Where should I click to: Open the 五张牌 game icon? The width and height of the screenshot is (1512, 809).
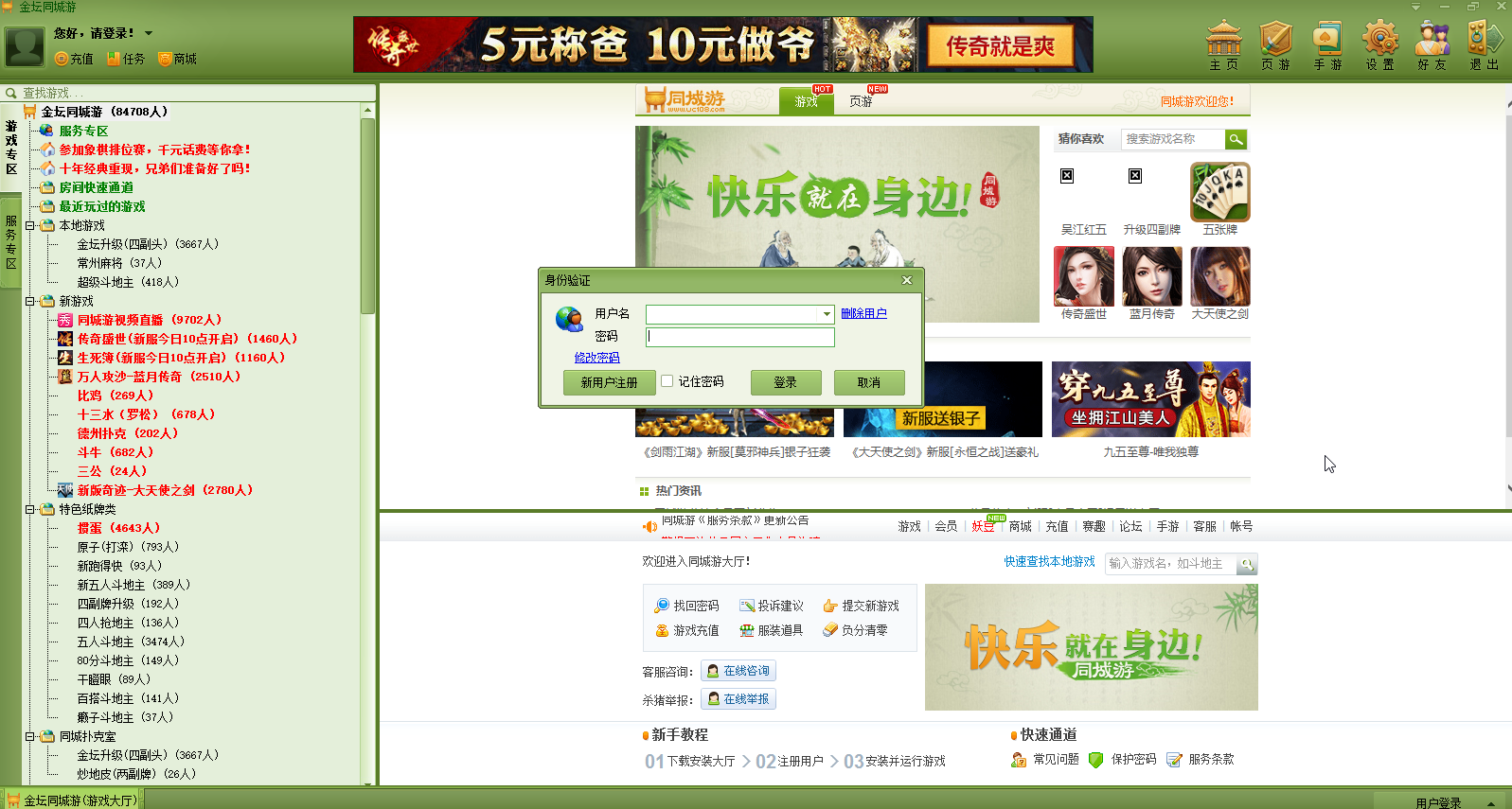[x=1220, y=192]
